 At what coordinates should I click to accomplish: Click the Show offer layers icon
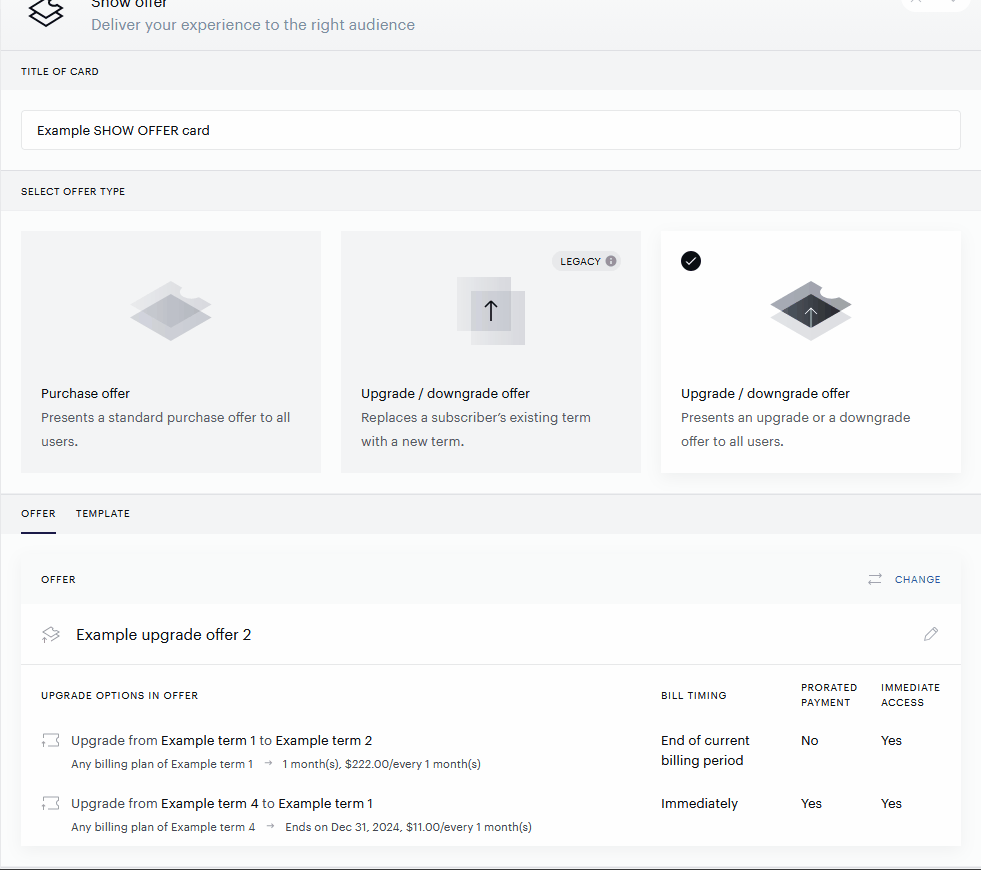pyautogui.click(x=46, y=13)
